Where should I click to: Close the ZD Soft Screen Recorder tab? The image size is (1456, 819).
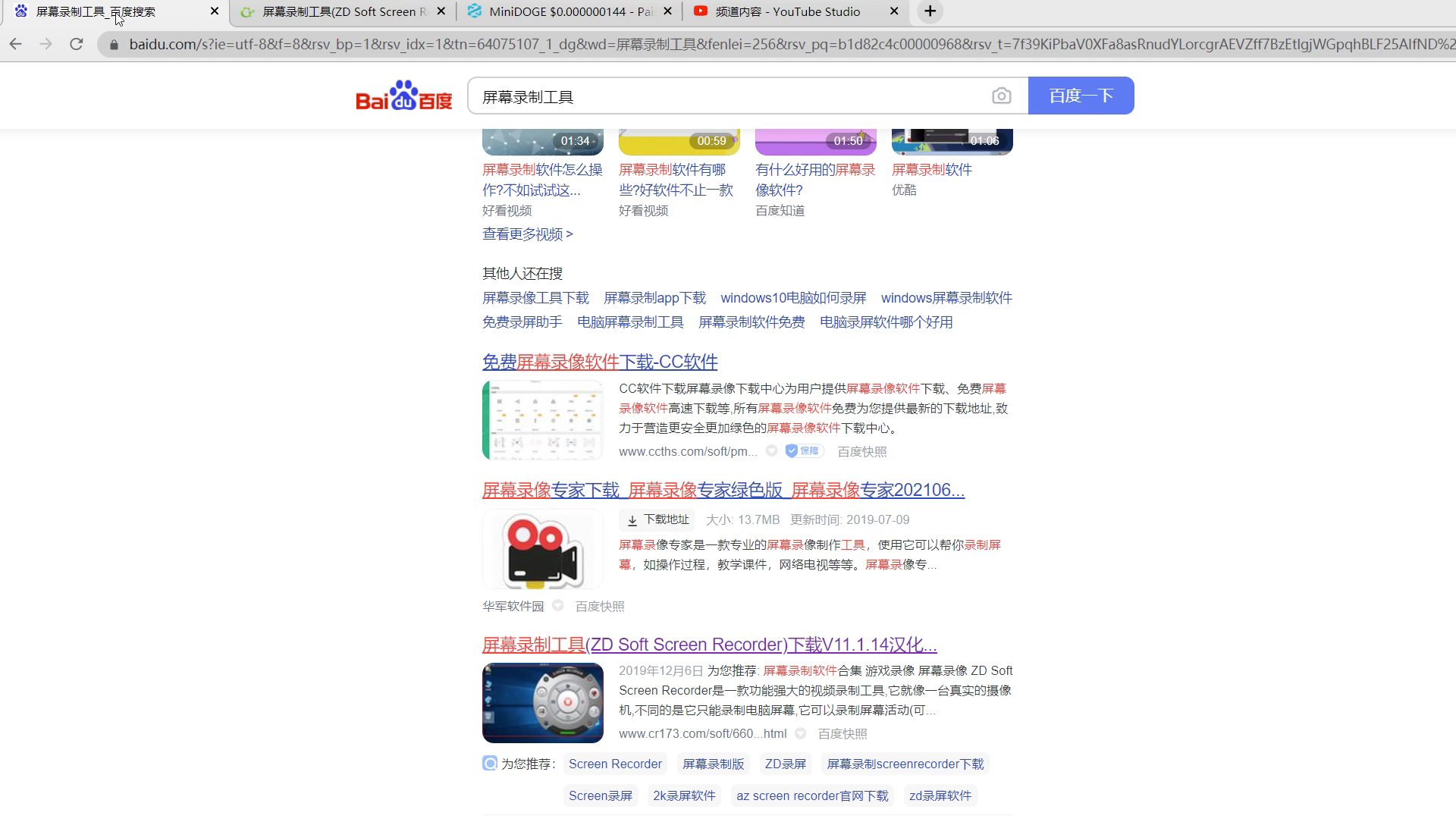[441, 11]
